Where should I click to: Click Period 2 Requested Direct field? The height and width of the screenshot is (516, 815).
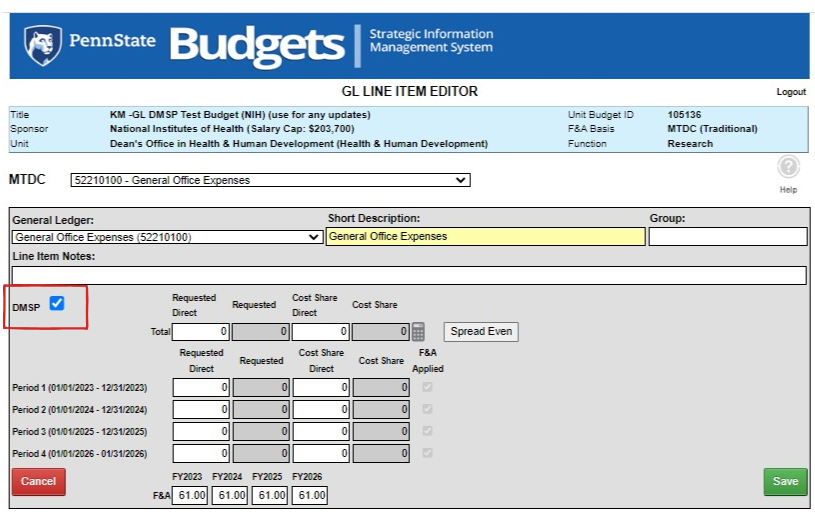click(201, 409)
